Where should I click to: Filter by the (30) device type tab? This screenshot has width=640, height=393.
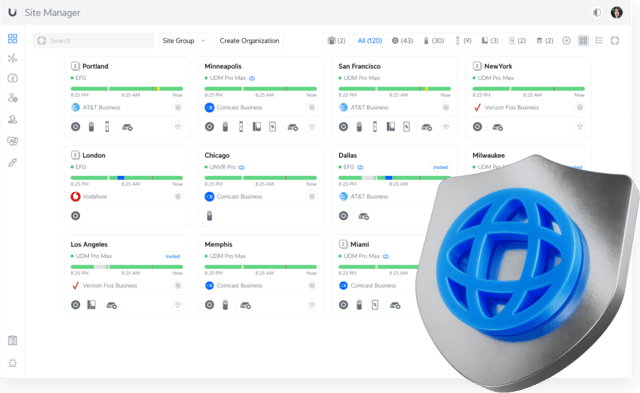coord(434,40)
